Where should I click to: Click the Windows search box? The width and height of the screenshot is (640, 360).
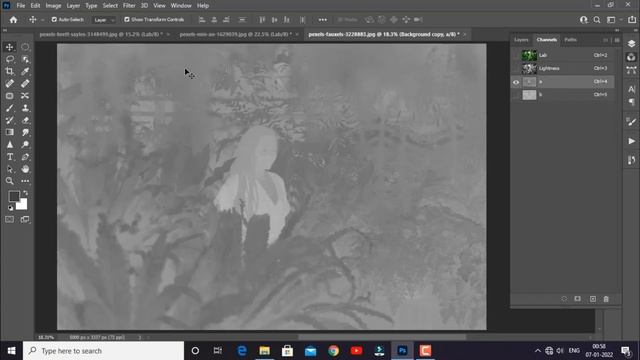pos(103,351)
